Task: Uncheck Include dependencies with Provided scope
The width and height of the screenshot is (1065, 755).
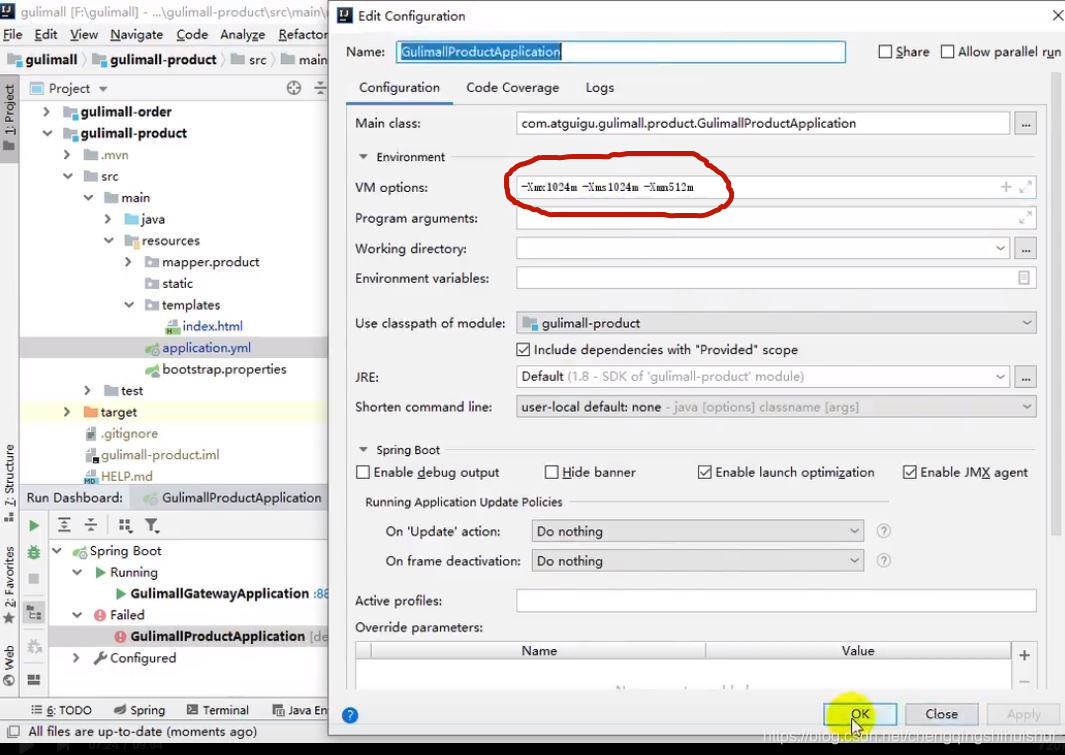Action: 523,350
